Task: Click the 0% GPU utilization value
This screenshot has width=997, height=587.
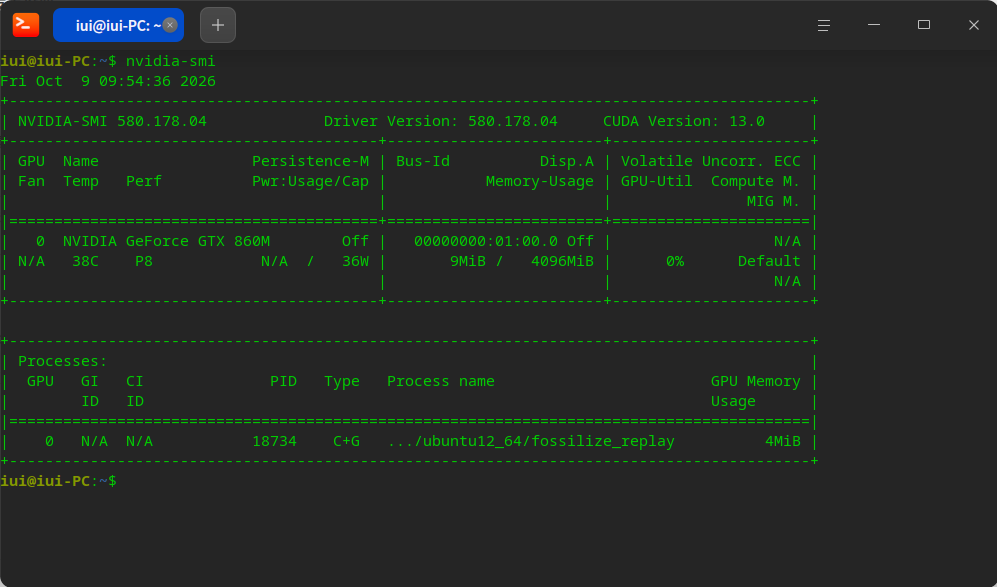Action: tap(675, 261)
